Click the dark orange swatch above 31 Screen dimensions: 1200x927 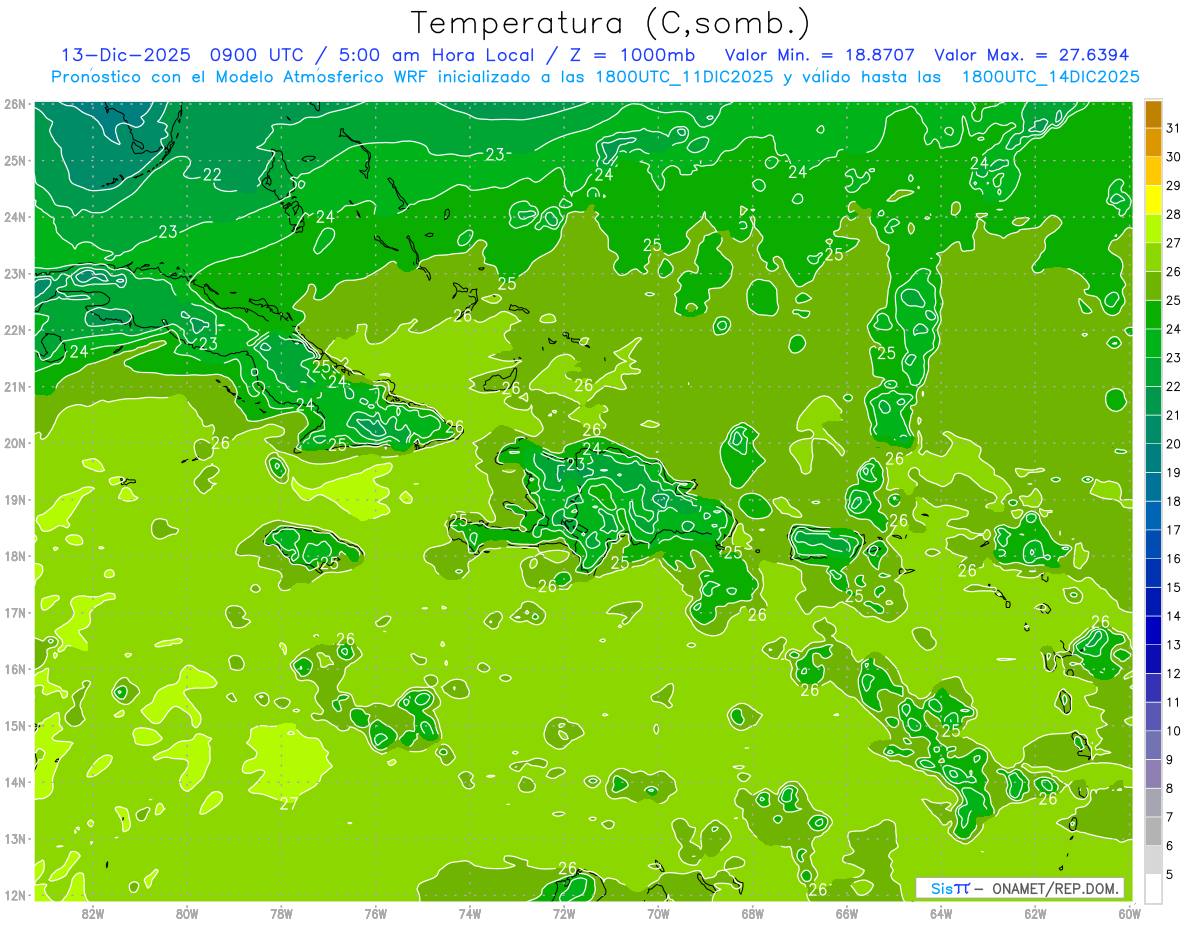coord(1153,113)
